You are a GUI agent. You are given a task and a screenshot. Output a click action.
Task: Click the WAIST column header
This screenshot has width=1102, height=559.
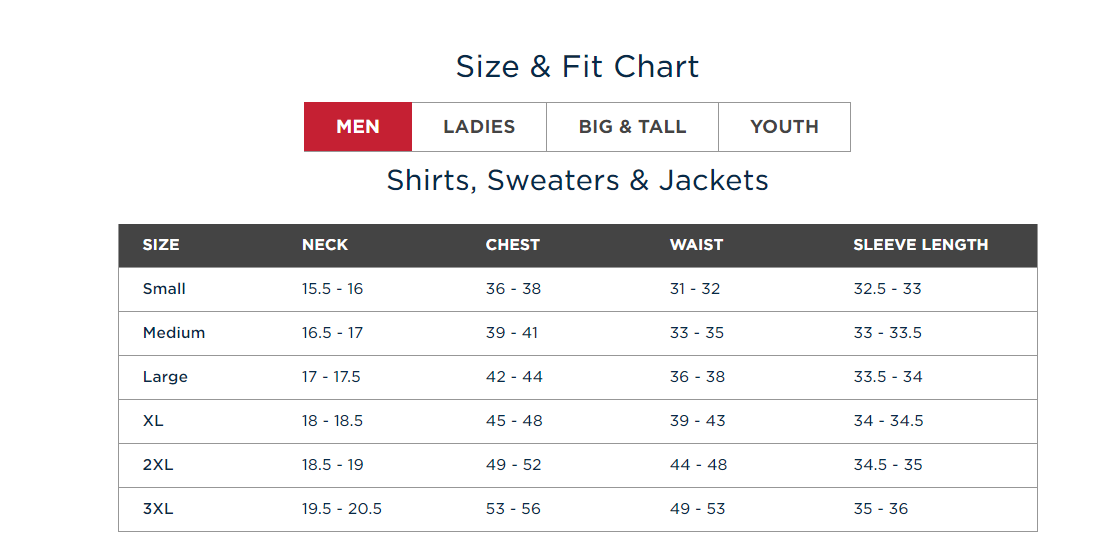696,245
